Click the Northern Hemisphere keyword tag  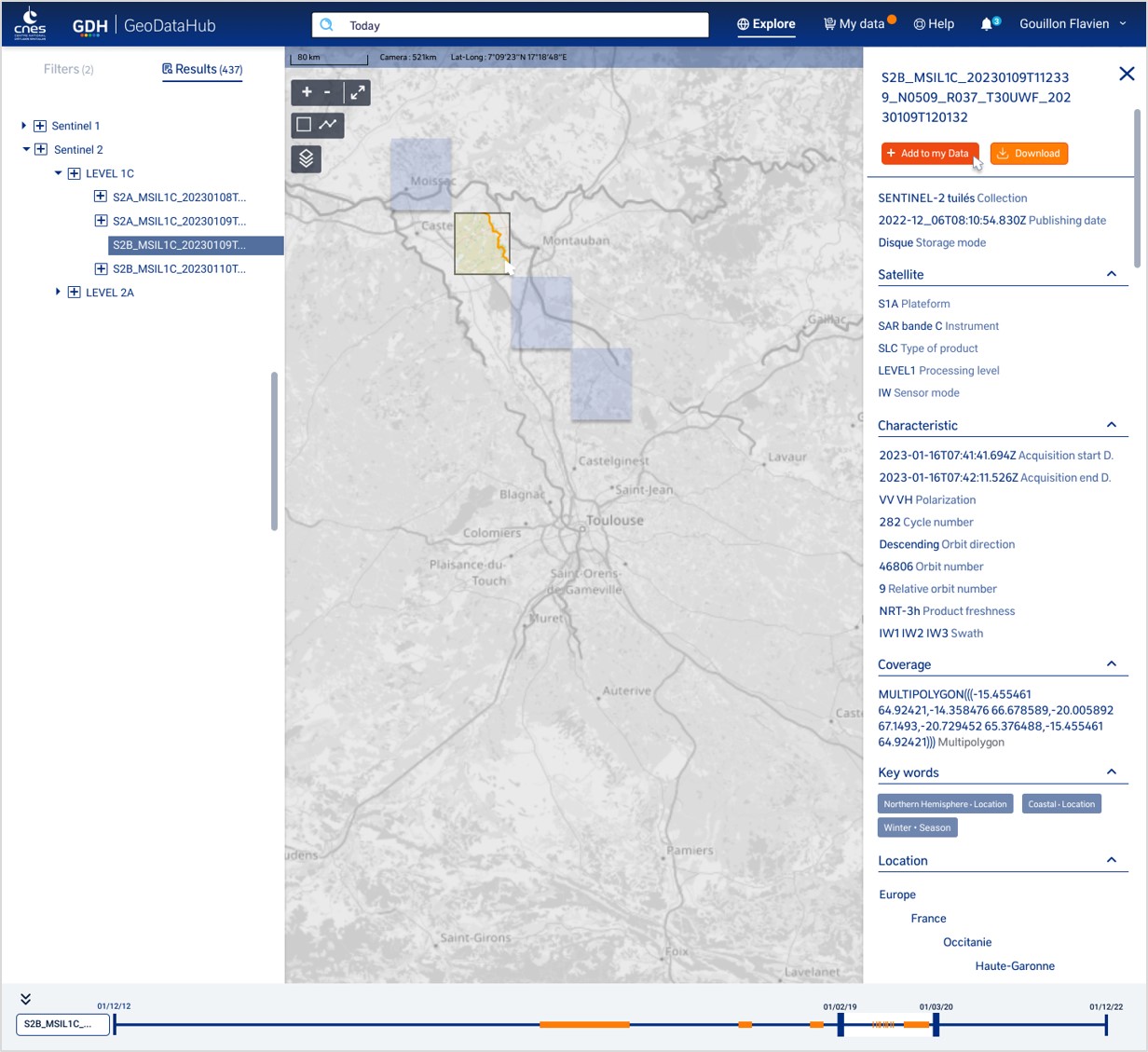945,804
